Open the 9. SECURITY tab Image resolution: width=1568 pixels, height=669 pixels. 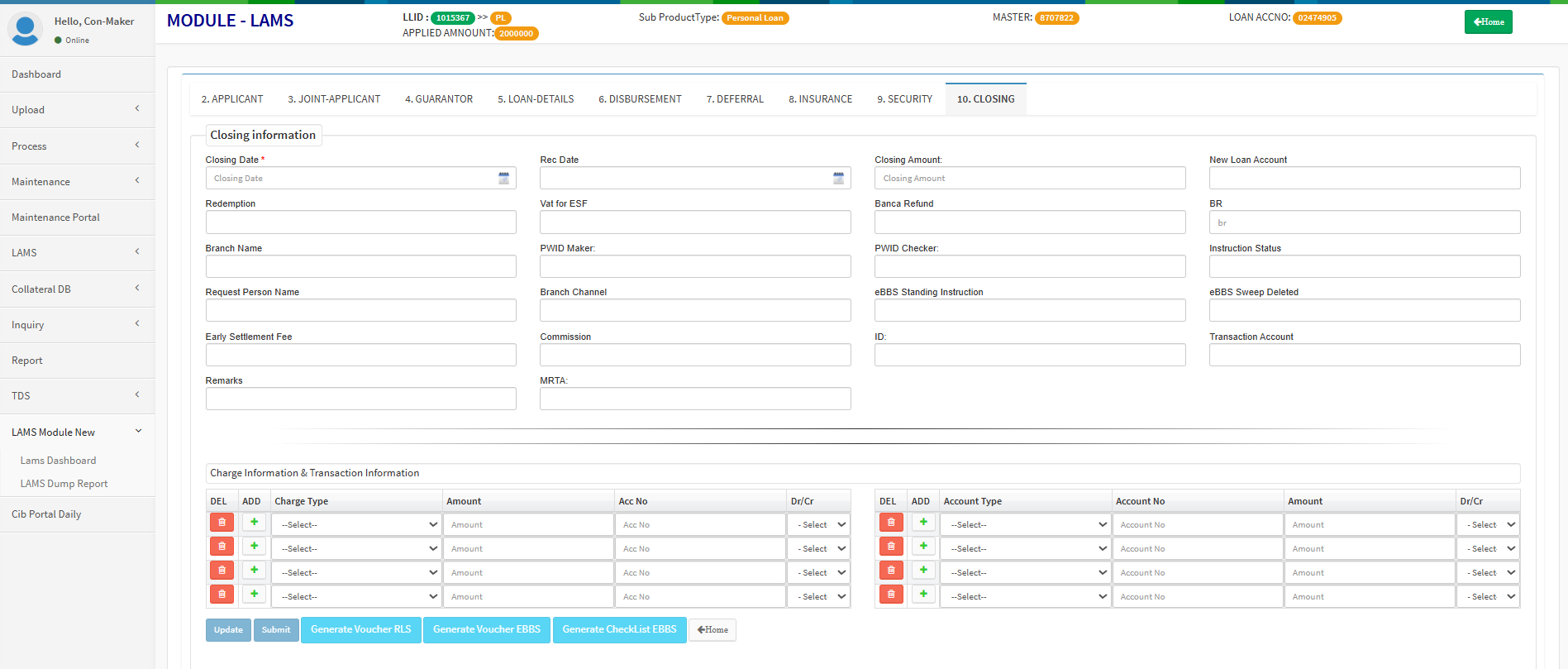904,99
